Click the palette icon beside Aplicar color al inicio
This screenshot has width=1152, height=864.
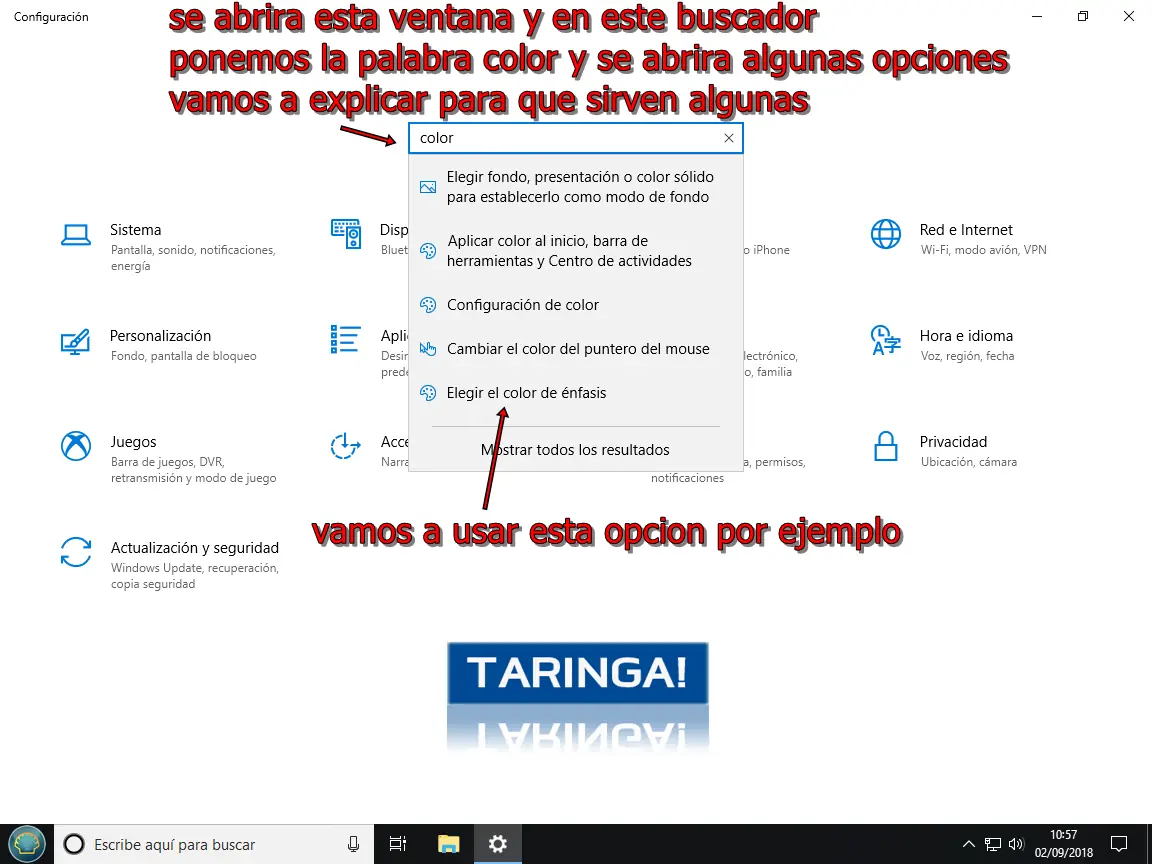click(428, 251)
